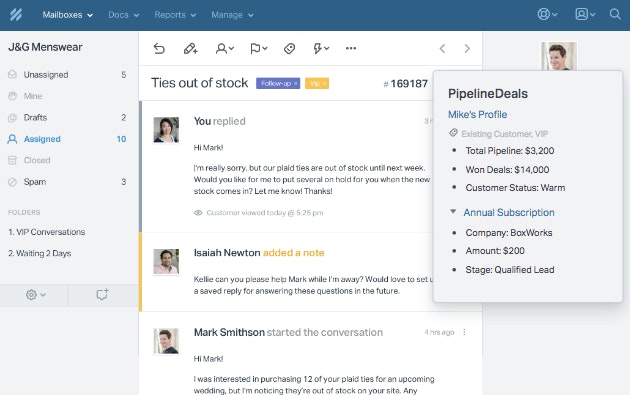Screen dimensions: 630x395
Task: Click the Mark Smithson name
Action: (229, 332)
